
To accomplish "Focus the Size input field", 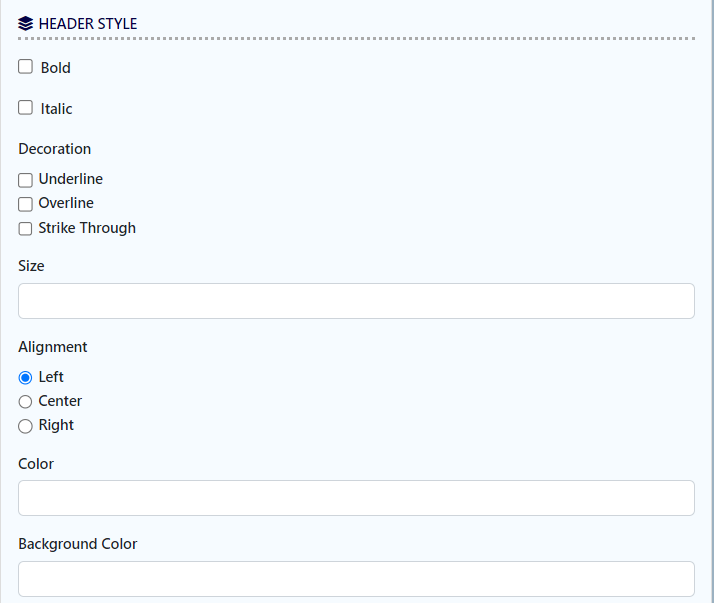I will point(356,301).
